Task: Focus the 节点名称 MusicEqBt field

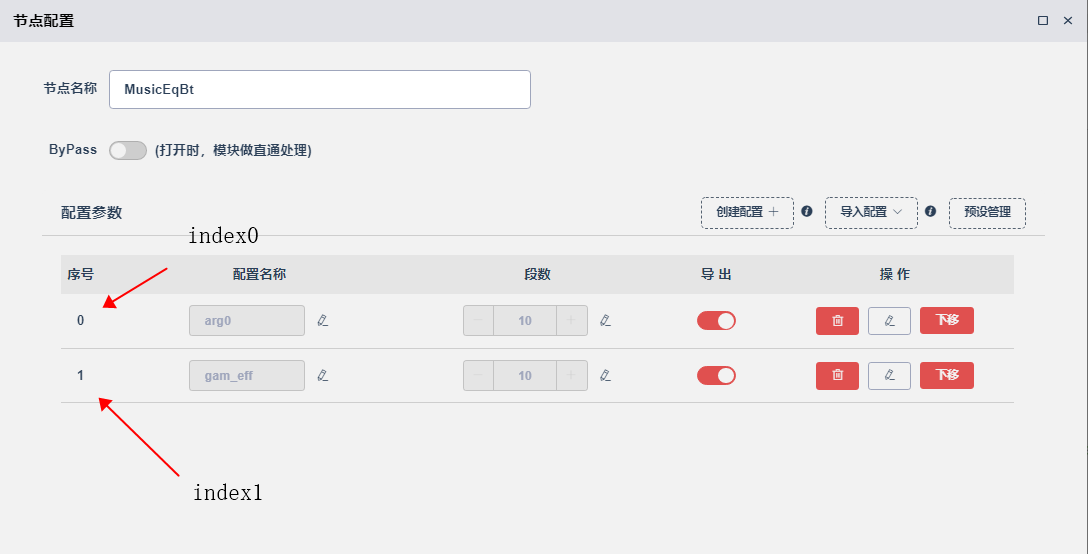Action: point(320,89)
